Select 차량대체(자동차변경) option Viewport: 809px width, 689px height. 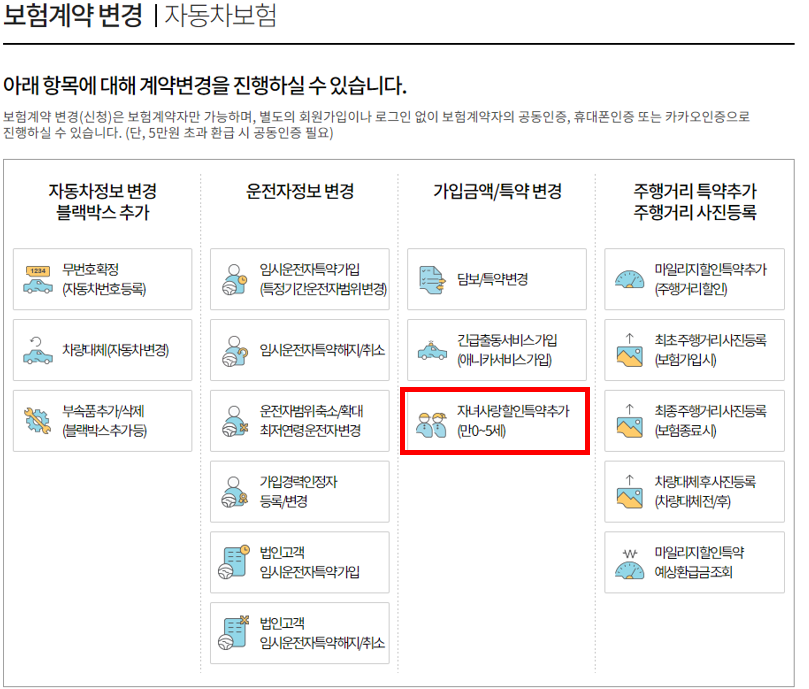[x=103, y=350]
